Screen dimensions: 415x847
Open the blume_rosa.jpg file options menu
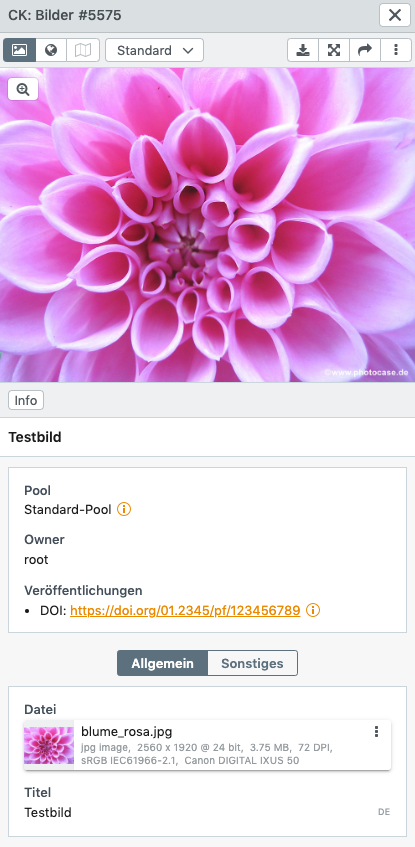point(376,731)
